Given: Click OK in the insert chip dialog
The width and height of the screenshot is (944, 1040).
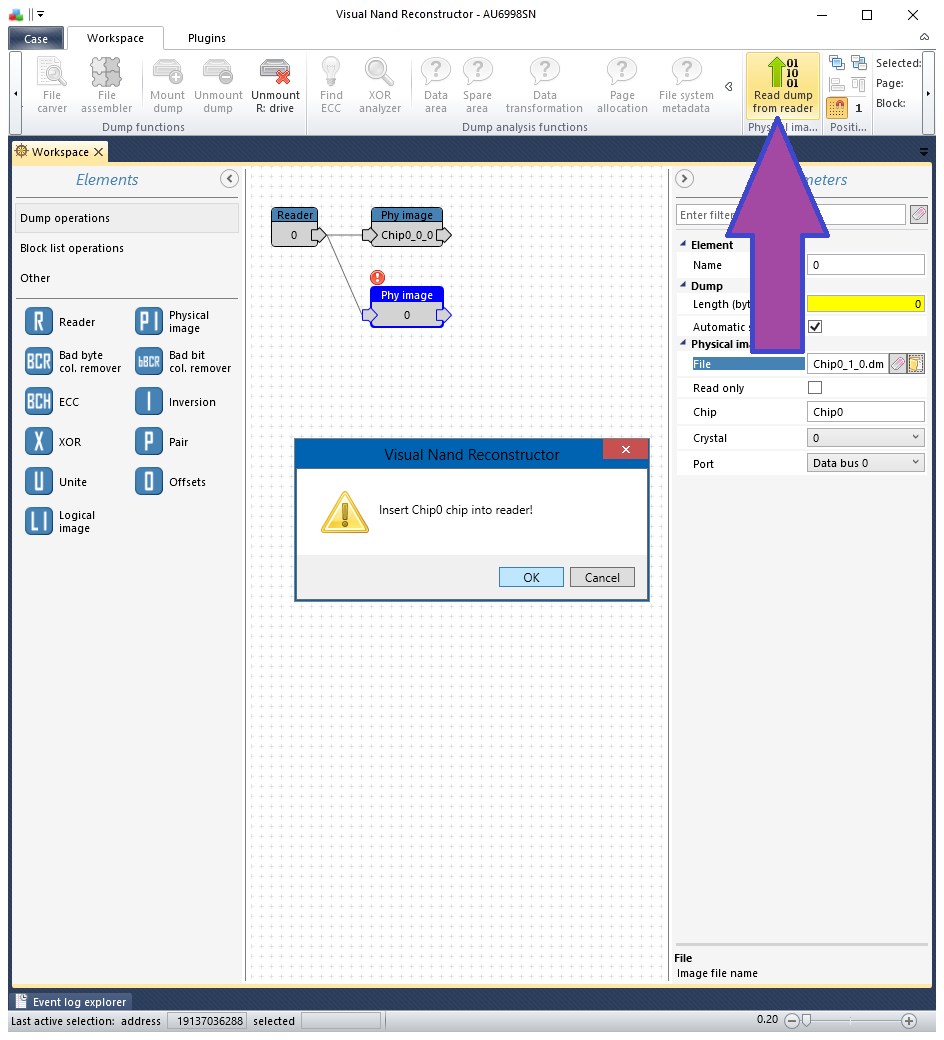Looking at the screenshot, I should [531, 577].
